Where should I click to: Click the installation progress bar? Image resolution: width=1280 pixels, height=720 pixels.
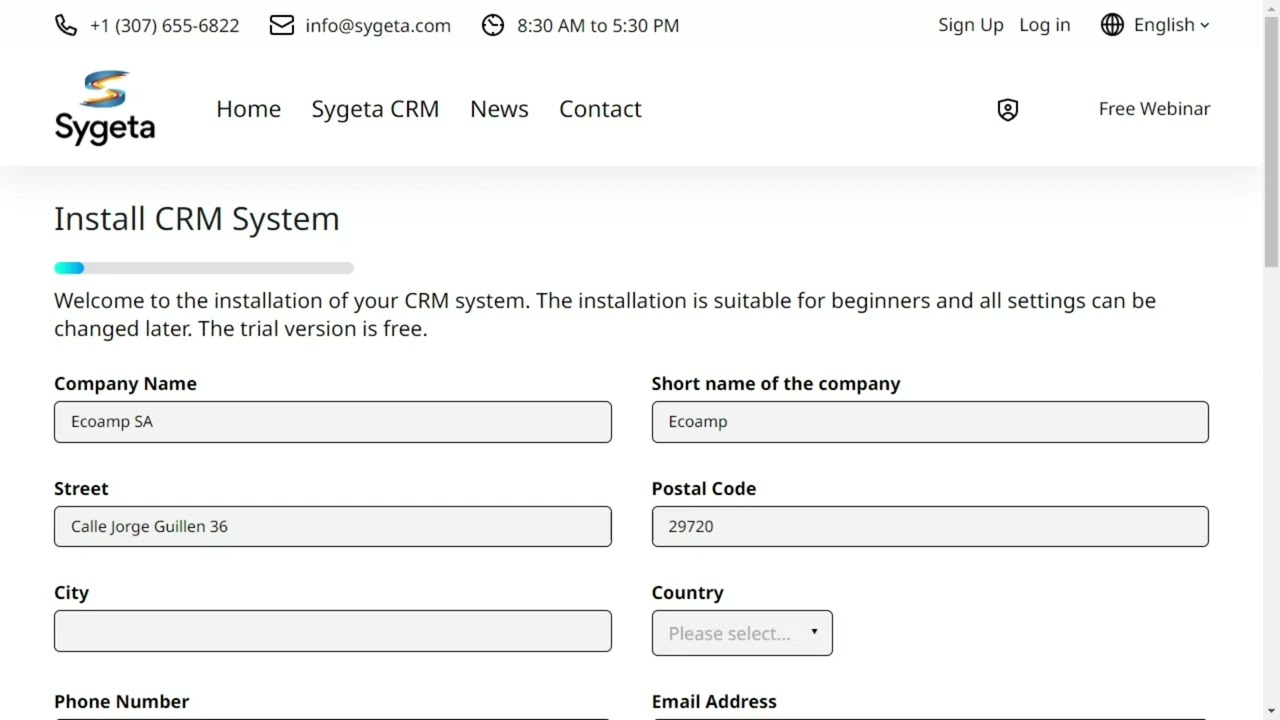pyautogui.click(x=204, y=268)
